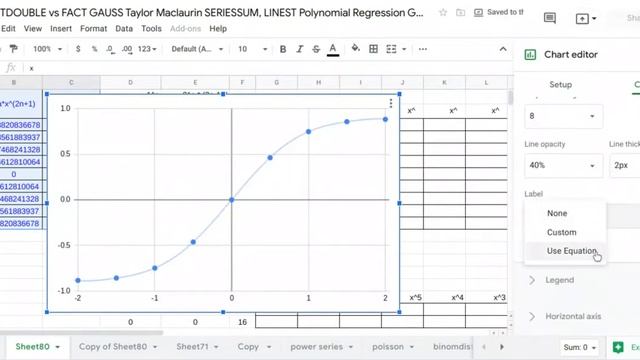The width and height of the screenshot is (640, 360).
Task: Show more toolbar options
Action: [423, 49]
